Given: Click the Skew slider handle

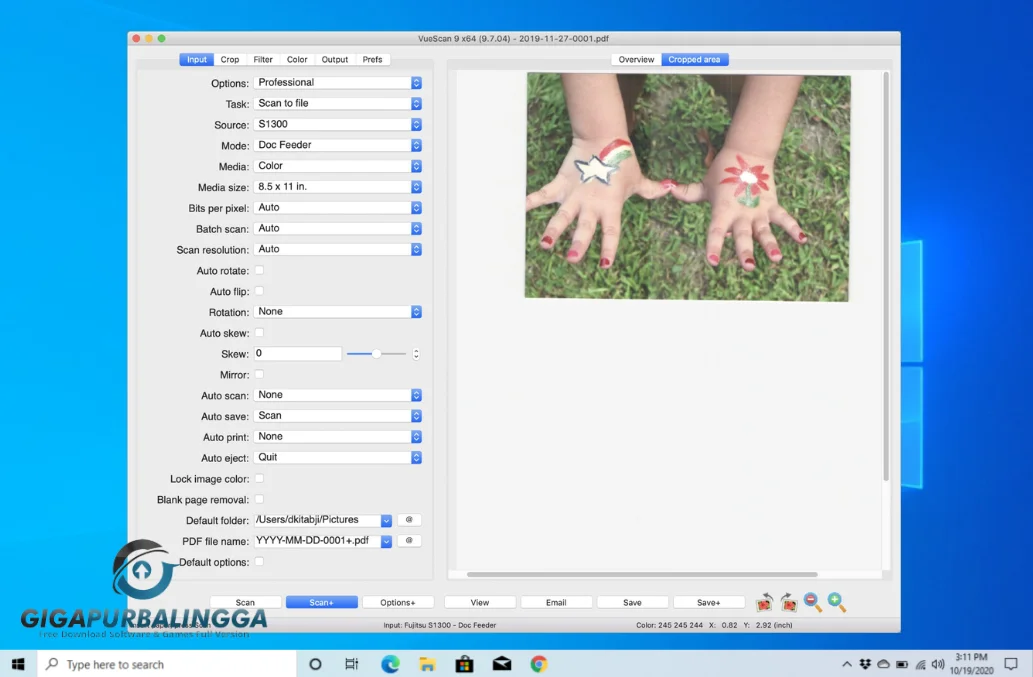Looking at the screenshot, I should pyautogui.click(x=376, y=354).
